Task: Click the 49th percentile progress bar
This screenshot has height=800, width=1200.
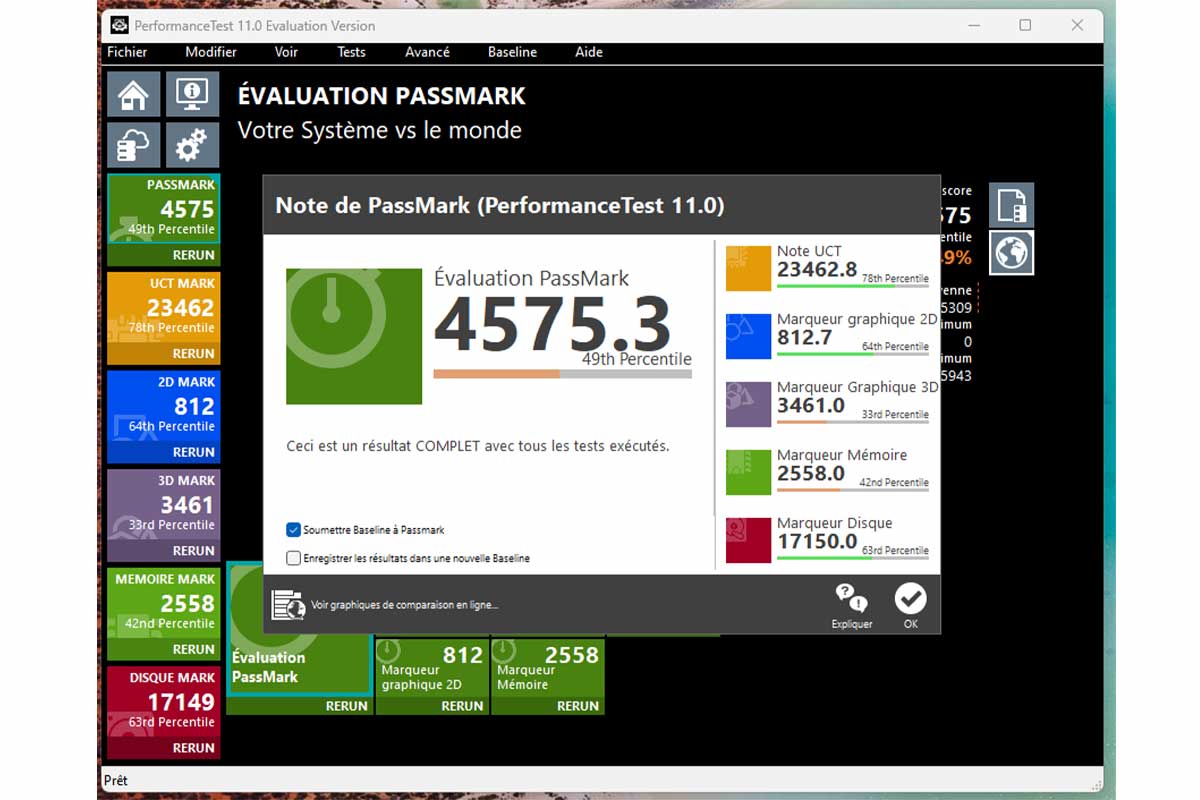Action: 562,374
